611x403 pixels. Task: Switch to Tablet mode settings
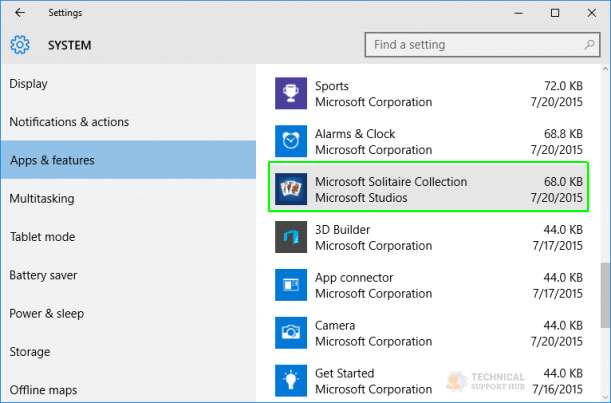[128, 237]
